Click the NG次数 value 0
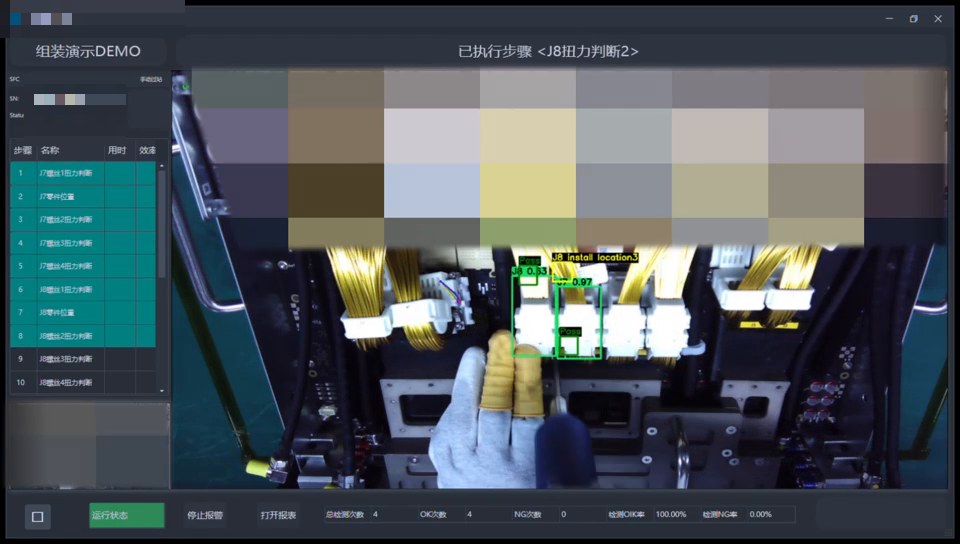Image resolution: width=960 pixels, height=544 pixels. (563, 515)
